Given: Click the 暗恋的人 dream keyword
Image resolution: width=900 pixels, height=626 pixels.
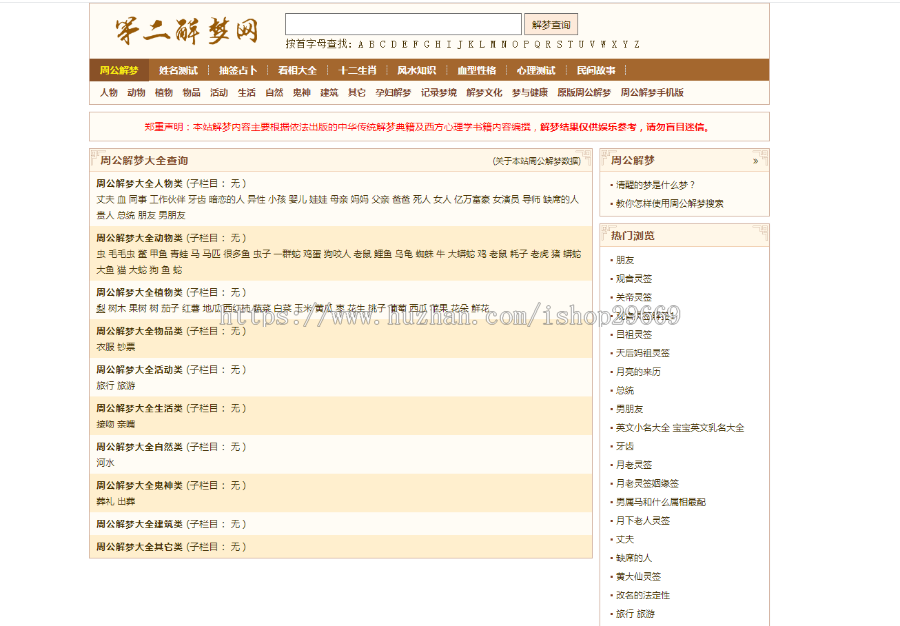Looking at the screenshot, I should pyautogui.click(x=226, y=200).
